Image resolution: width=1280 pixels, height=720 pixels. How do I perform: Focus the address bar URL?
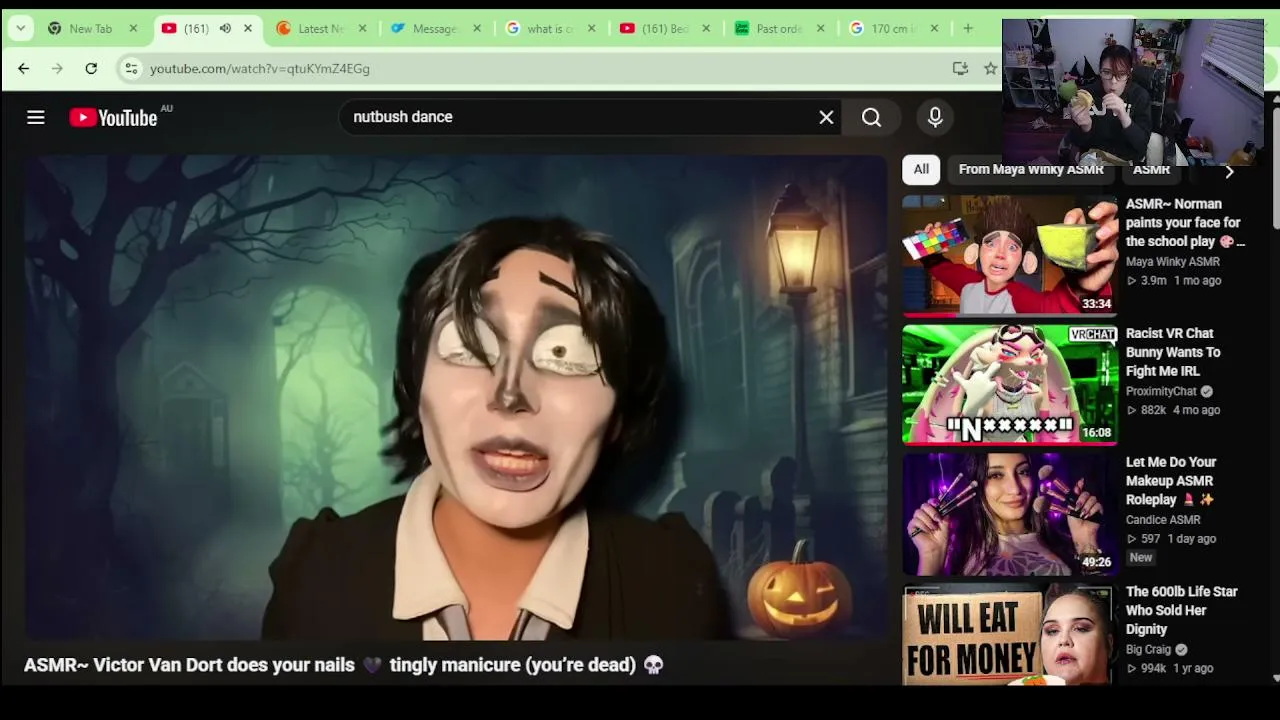(260, 68)
